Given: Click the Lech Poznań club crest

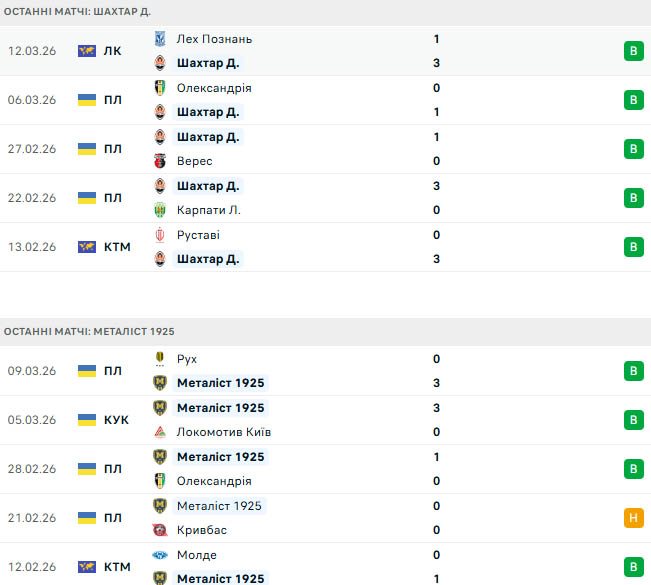Looking at the screenshot, I should click(x=160, y=39).
